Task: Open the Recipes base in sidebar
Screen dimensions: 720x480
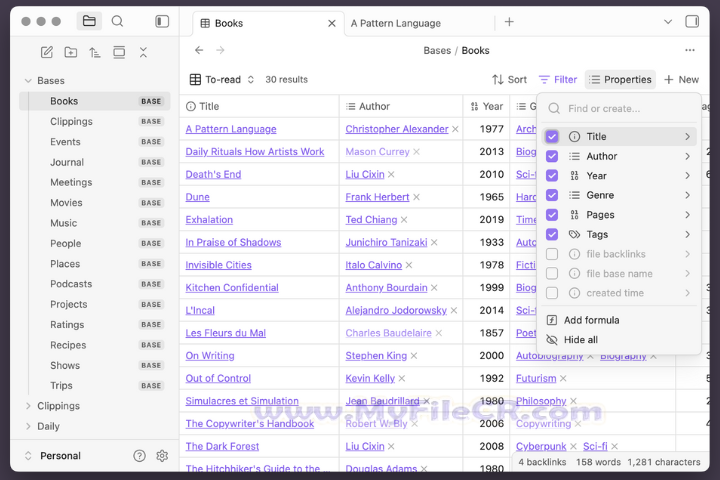Action: pyautogui.click(x=95, y=345)
